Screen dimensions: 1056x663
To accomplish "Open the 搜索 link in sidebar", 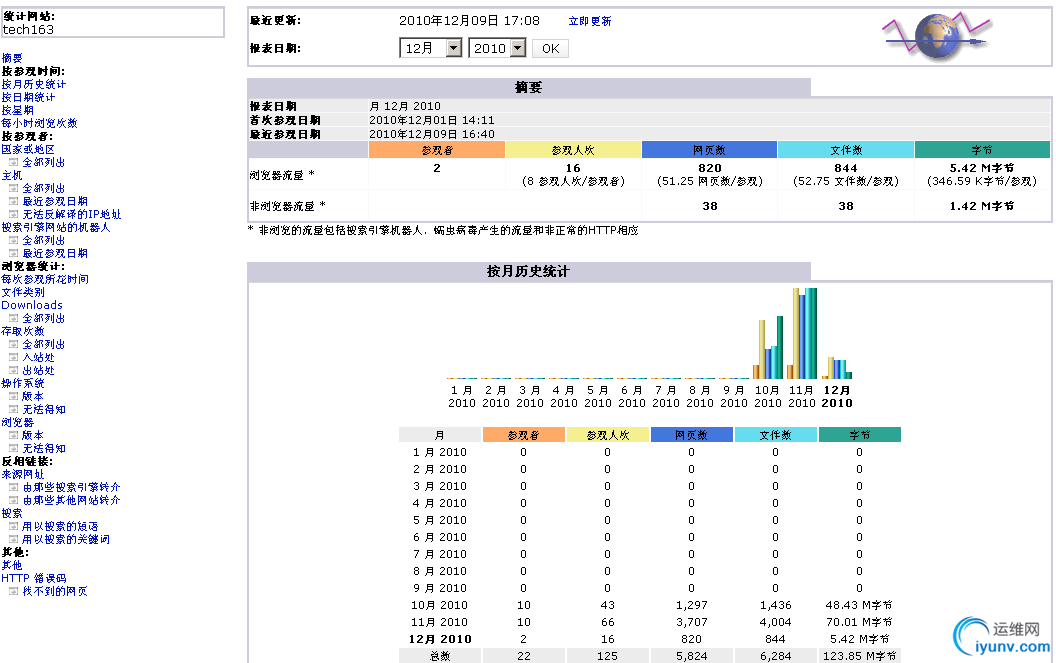I will pyautogui.click(x=12, y=513).
